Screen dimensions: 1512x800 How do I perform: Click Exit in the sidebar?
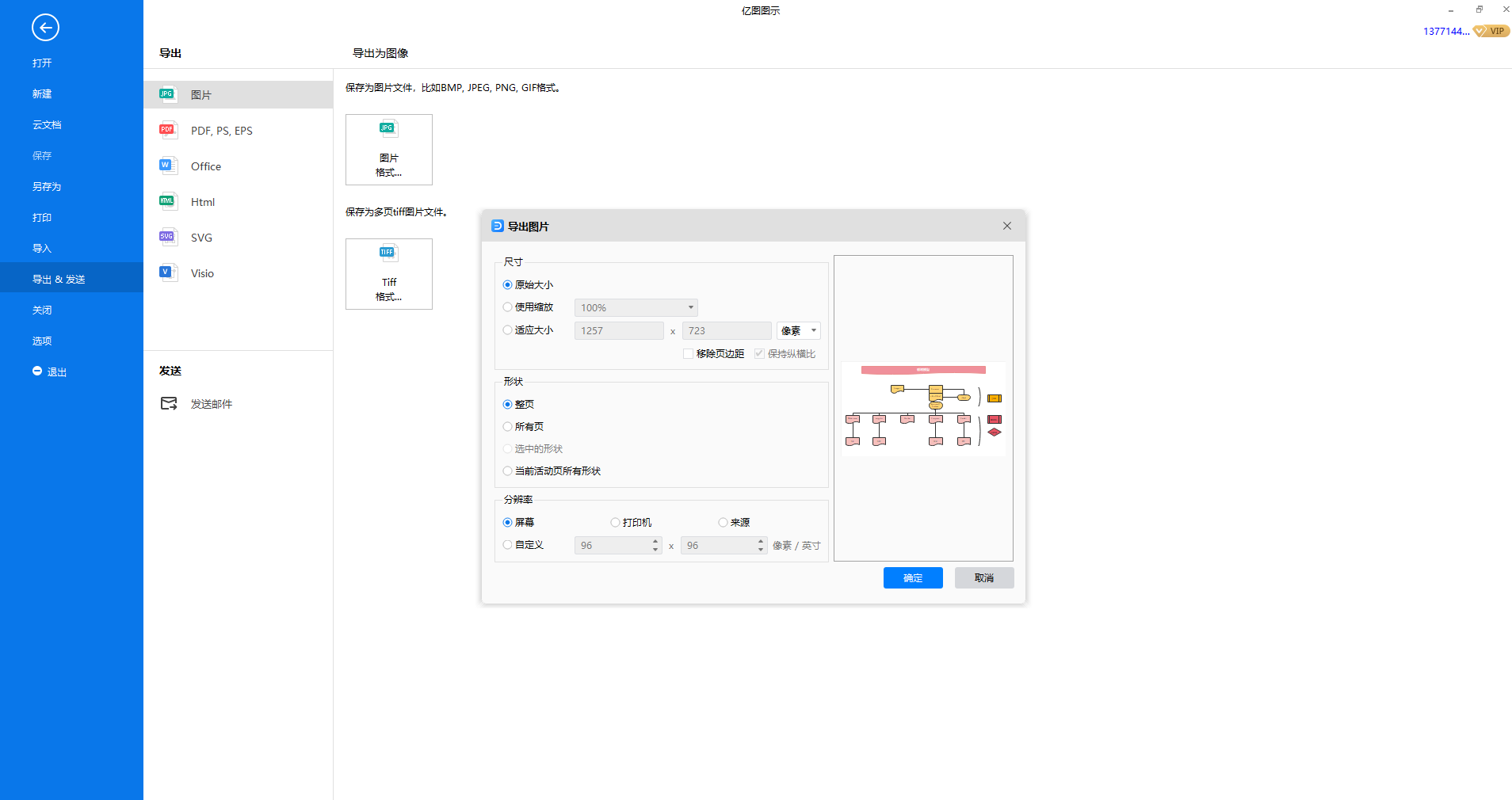click(57, 372)
